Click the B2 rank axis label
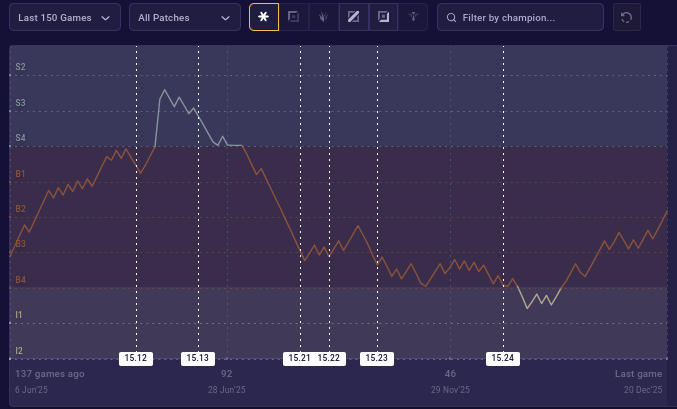This screenshot has height=409, width=677. pos(20,209)
